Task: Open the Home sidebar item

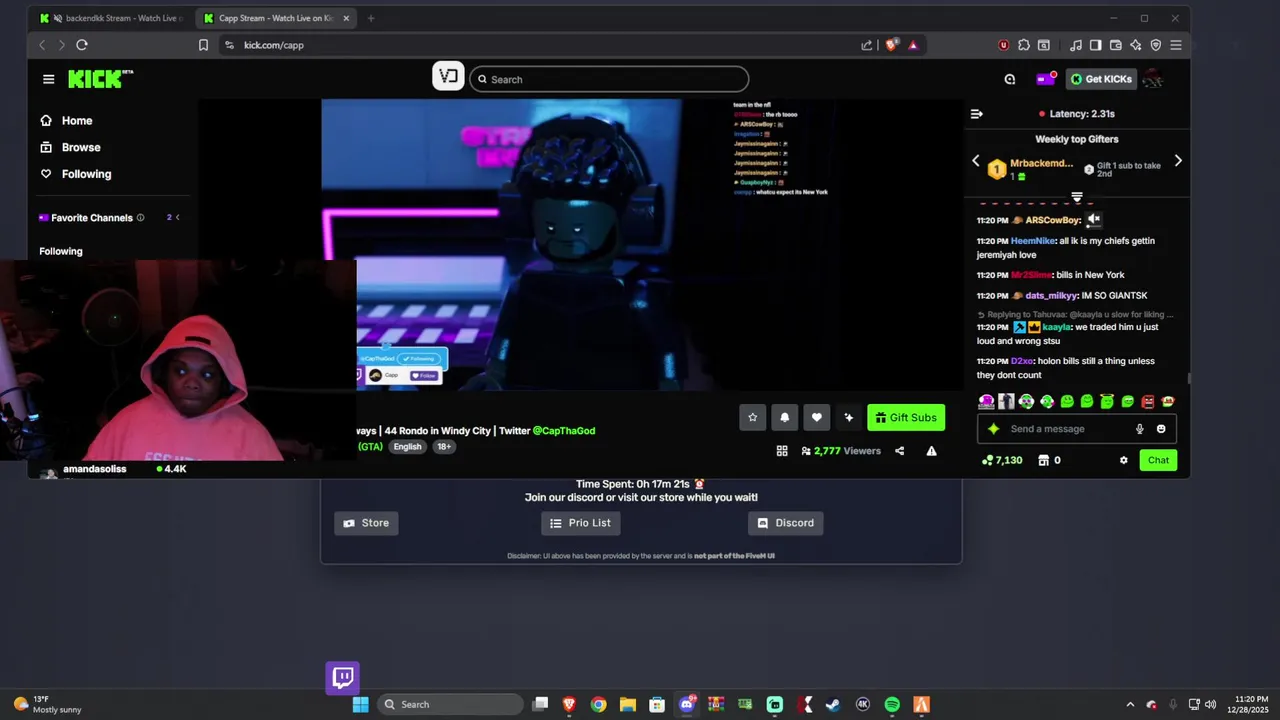Action: coord(66,120)
